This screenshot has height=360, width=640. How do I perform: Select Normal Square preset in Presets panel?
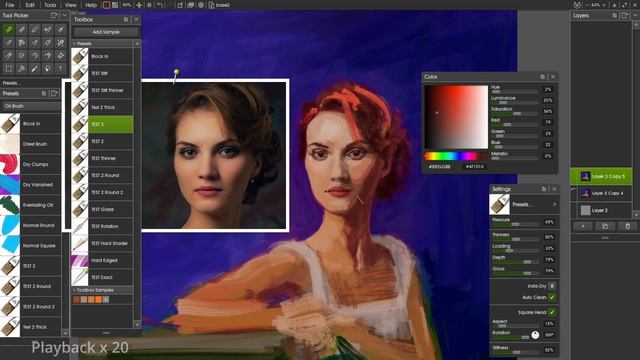pyautogui.click(x=31, y=246)
